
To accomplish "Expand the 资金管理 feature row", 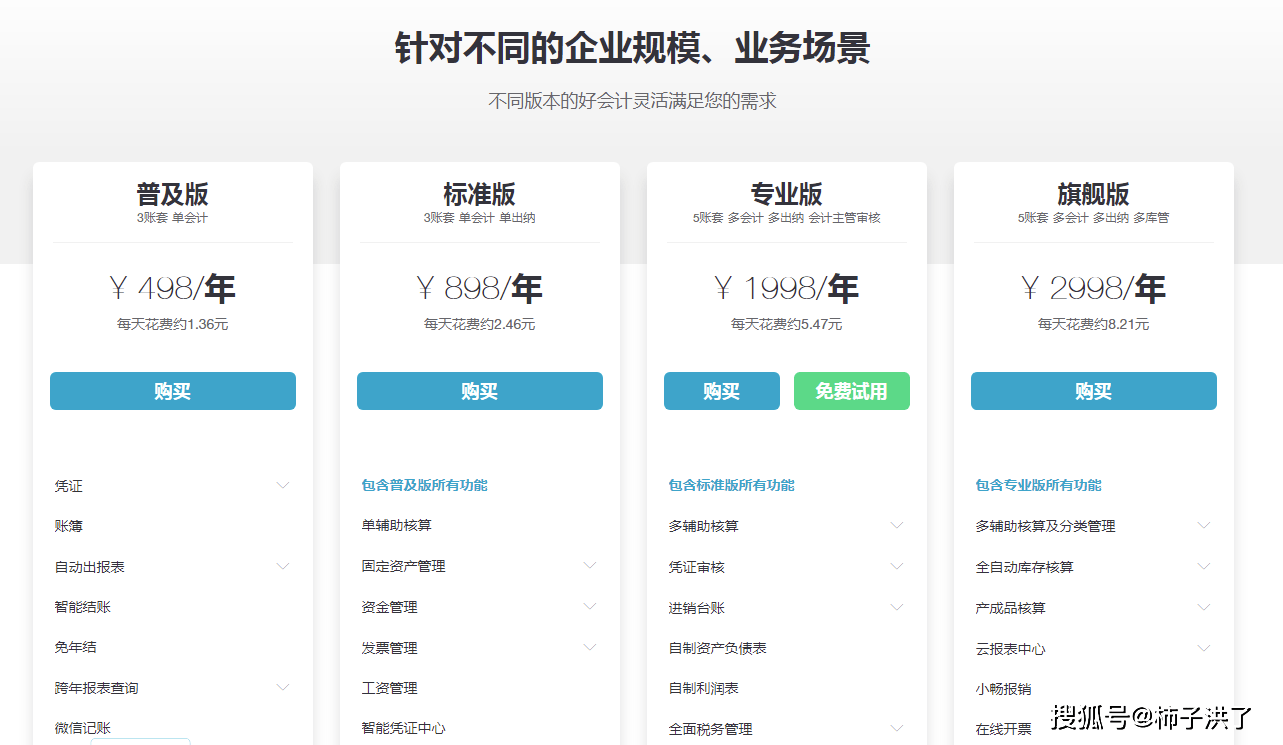I will (x=590, y=606).
